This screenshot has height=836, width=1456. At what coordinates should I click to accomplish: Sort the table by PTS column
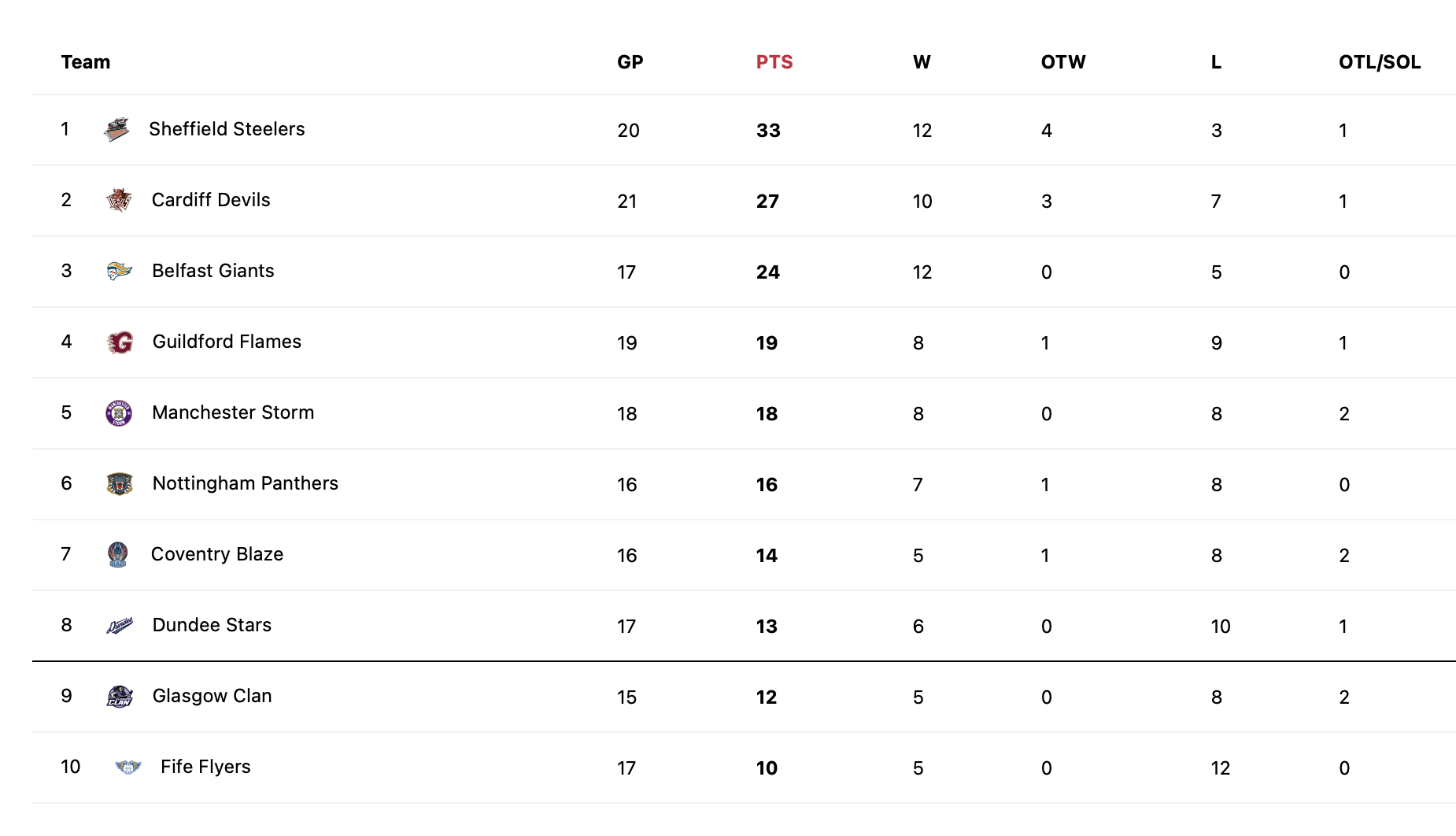(774, 62)
